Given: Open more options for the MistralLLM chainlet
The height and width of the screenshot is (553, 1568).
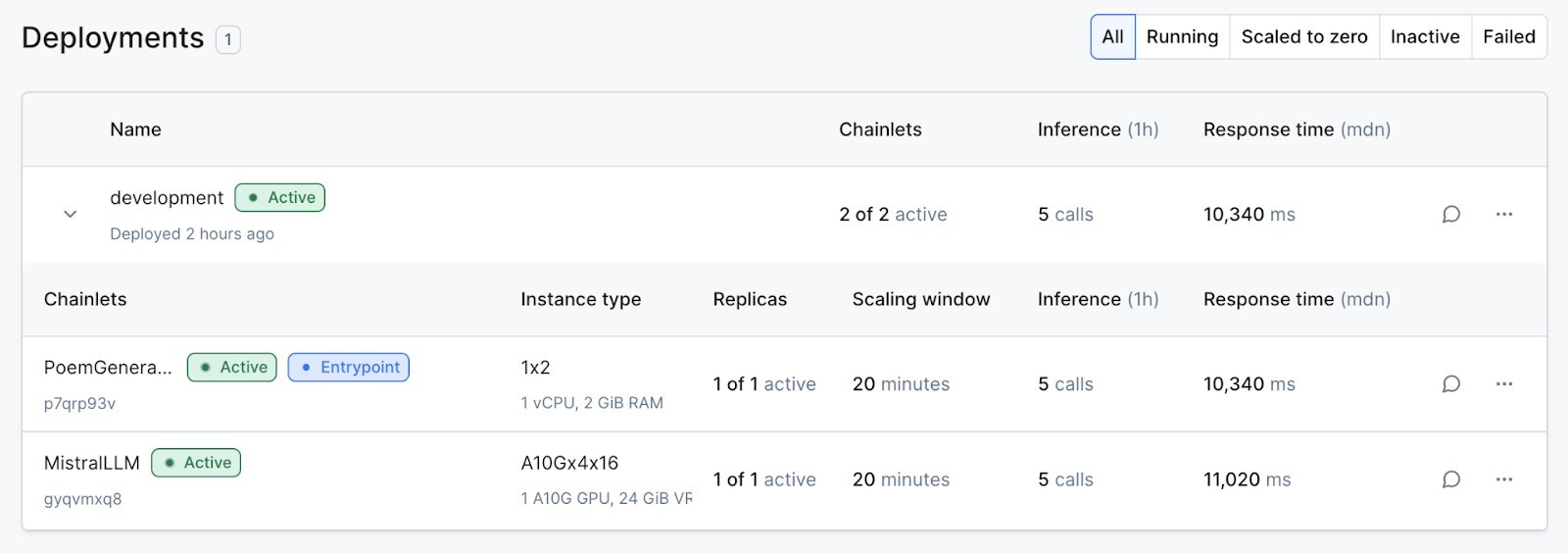Looking at the screenshot, I should pos(1503,479).
